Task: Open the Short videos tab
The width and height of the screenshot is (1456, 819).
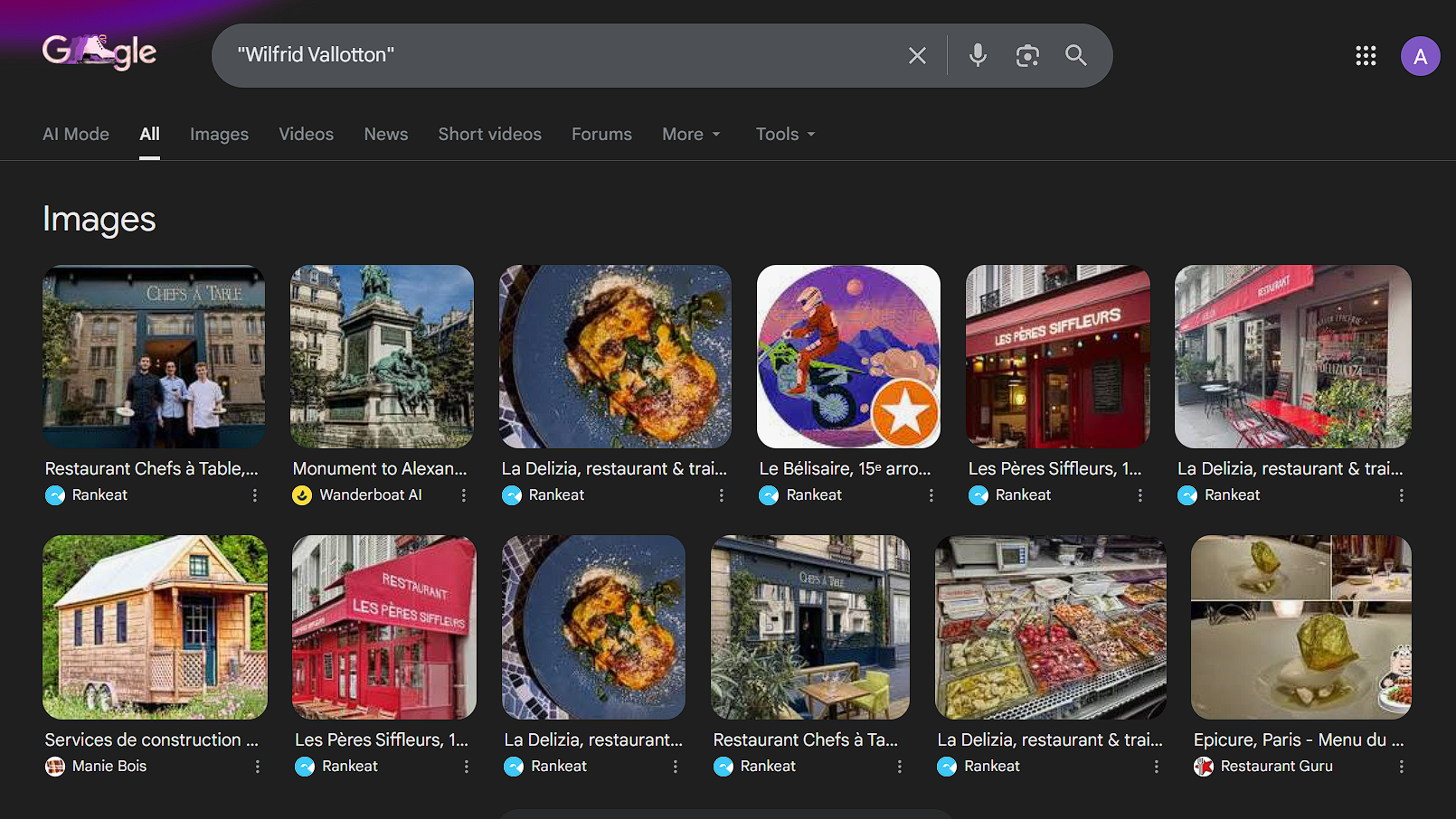Action: tap(489, 134)
